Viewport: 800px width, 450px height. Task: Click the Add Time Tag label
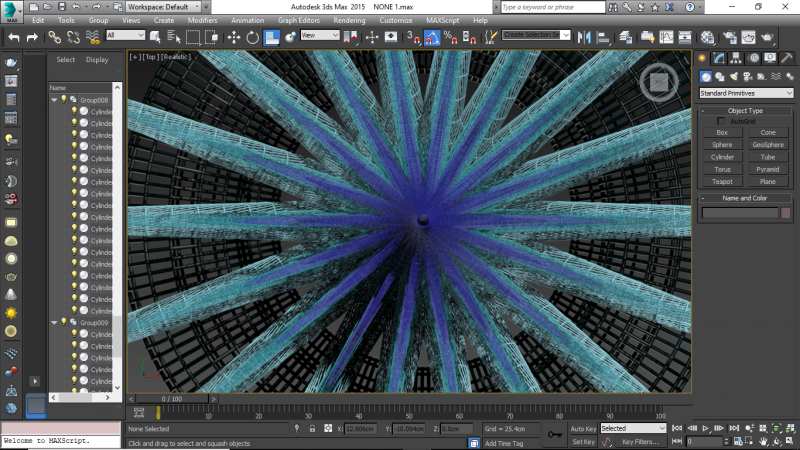(x=504, y=443)
